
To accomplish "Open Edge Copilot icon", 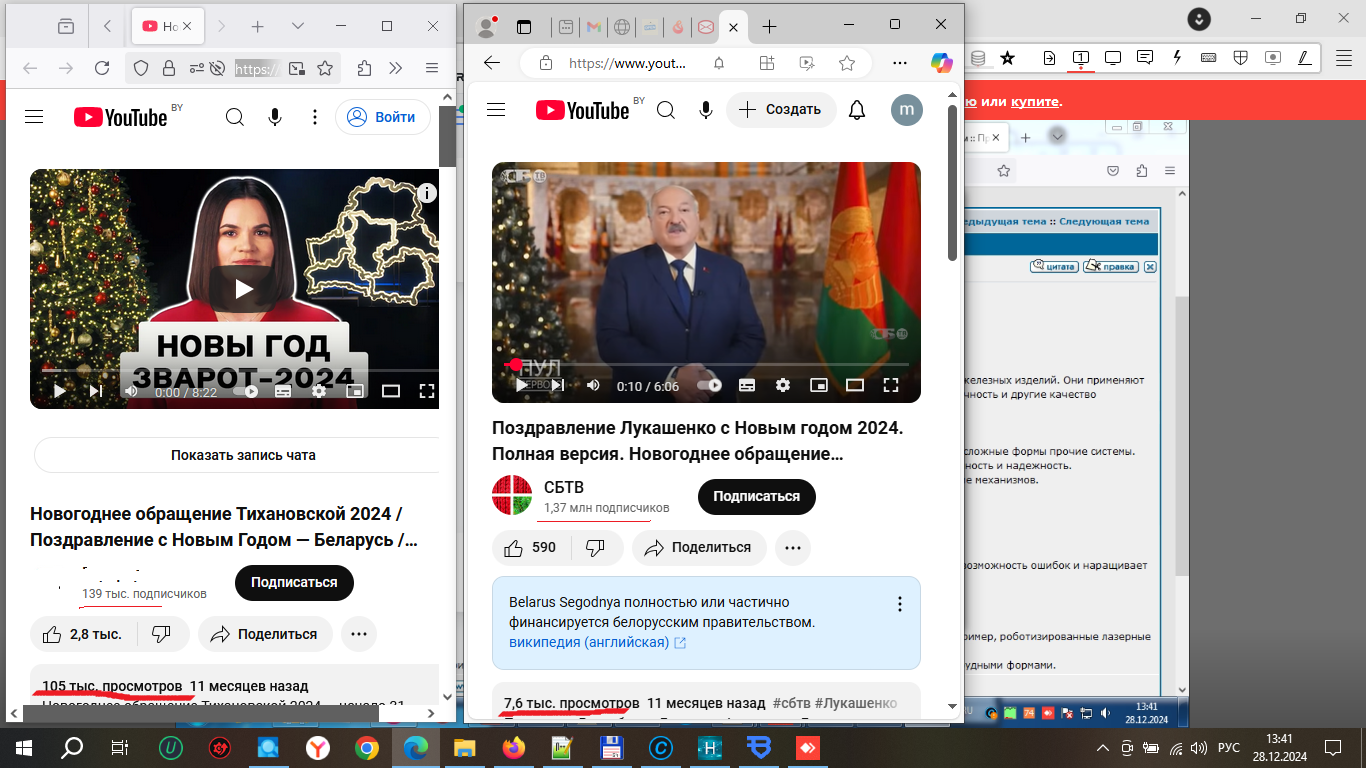I will [942, 63].
